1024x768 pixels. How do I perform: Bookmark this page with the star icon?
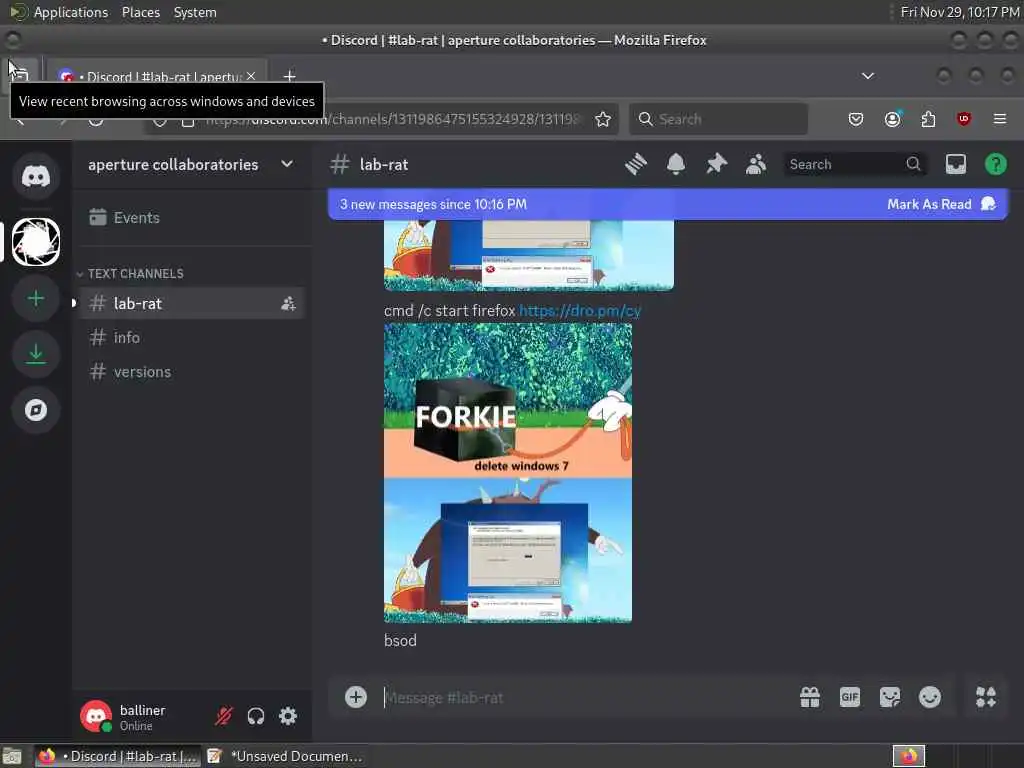pyautogui.click(x=603, y=119)
